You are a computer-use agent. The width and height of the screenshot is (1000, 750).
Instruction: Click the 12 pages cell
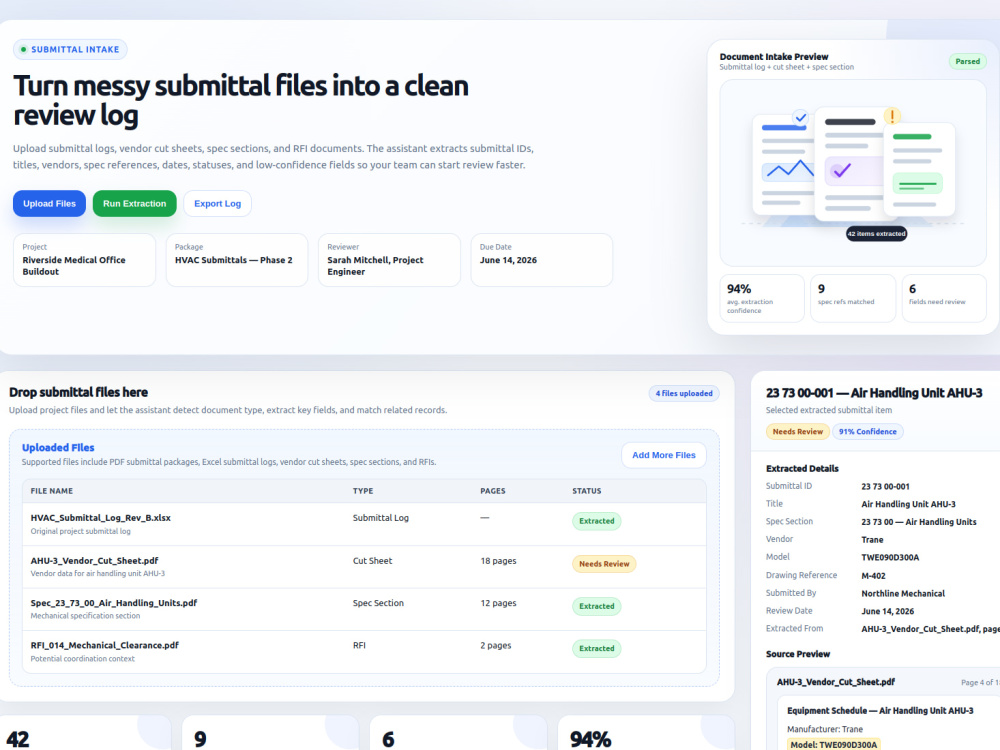498,603
